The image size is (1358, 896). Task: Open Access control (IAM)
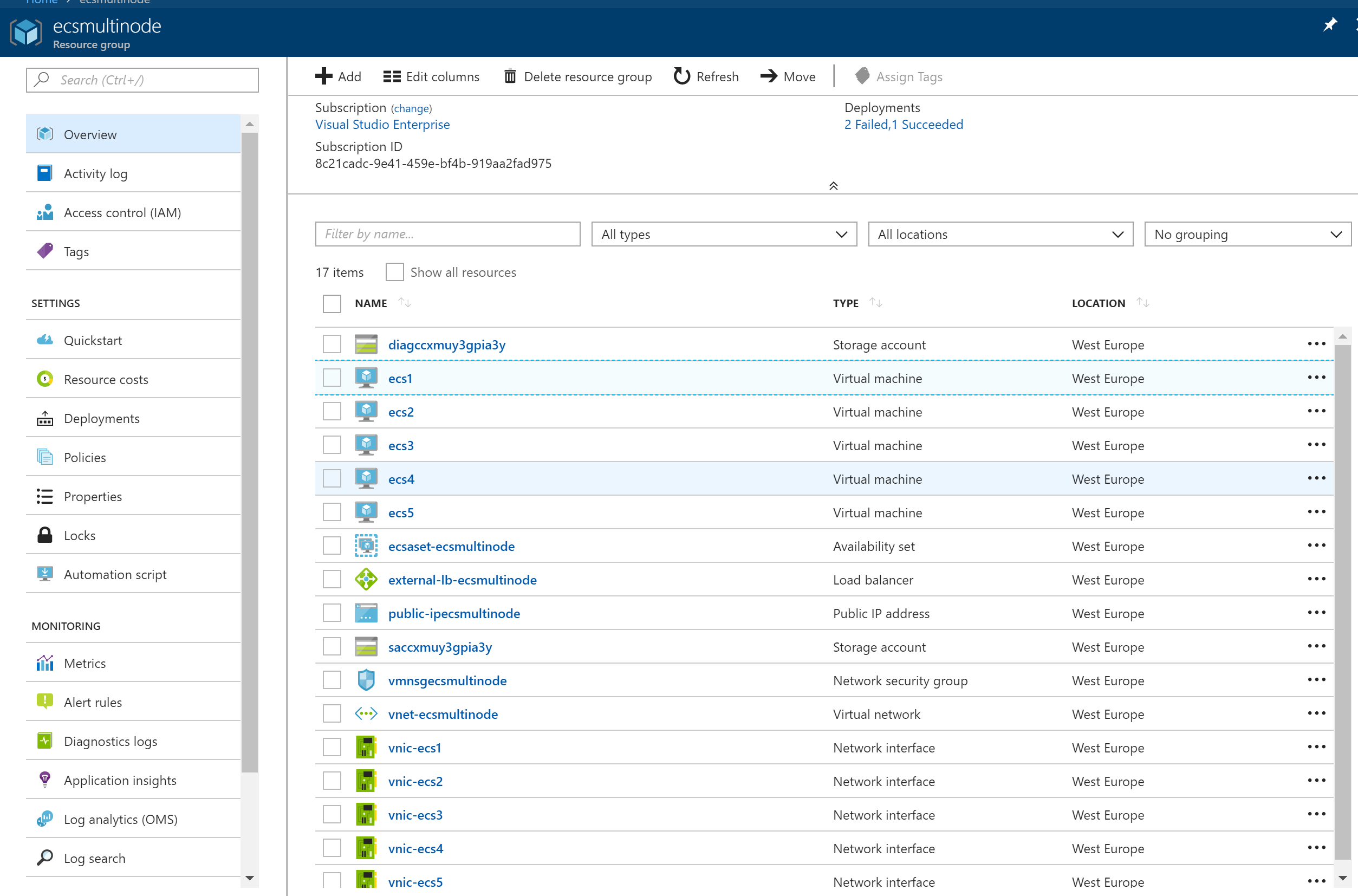pyautogui.click(x=133, y=212)
